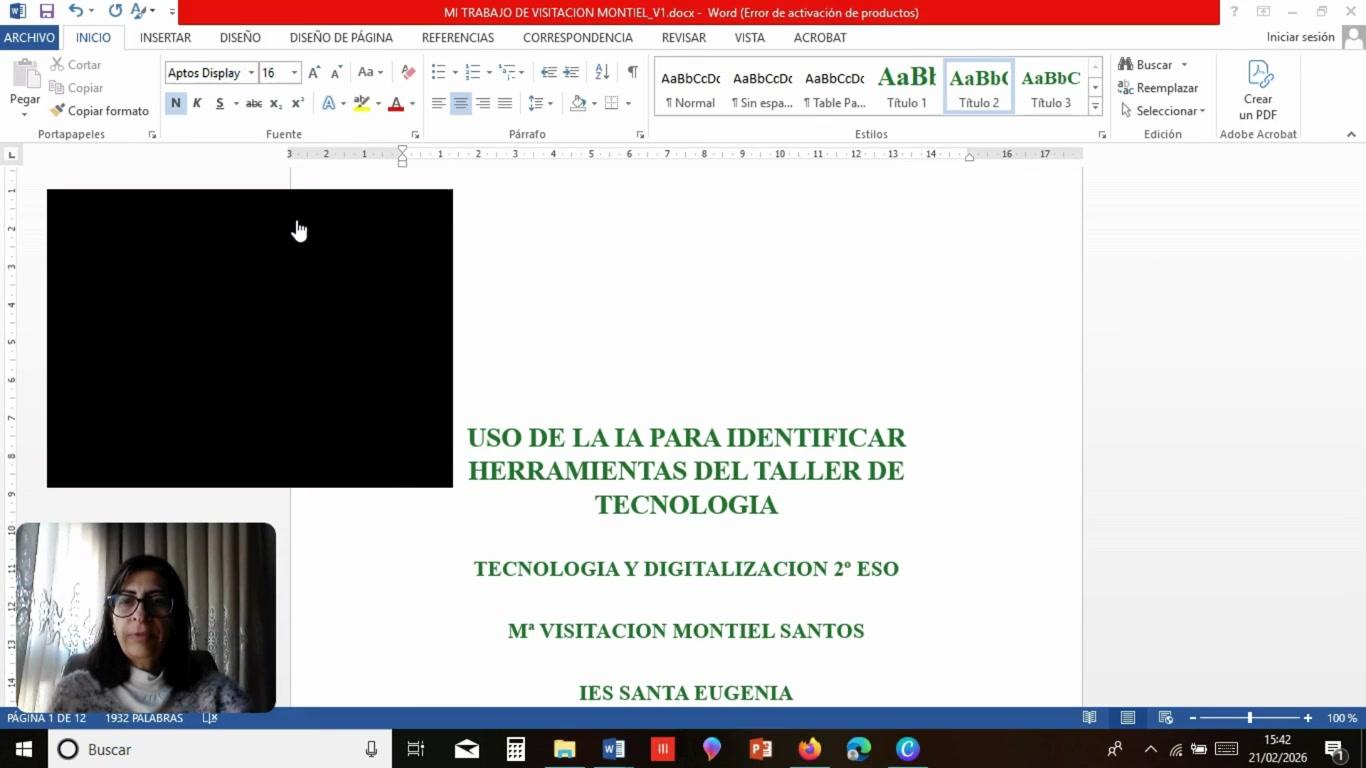
Task: Apply the Título 1 style
Action: tap(906, 87)
